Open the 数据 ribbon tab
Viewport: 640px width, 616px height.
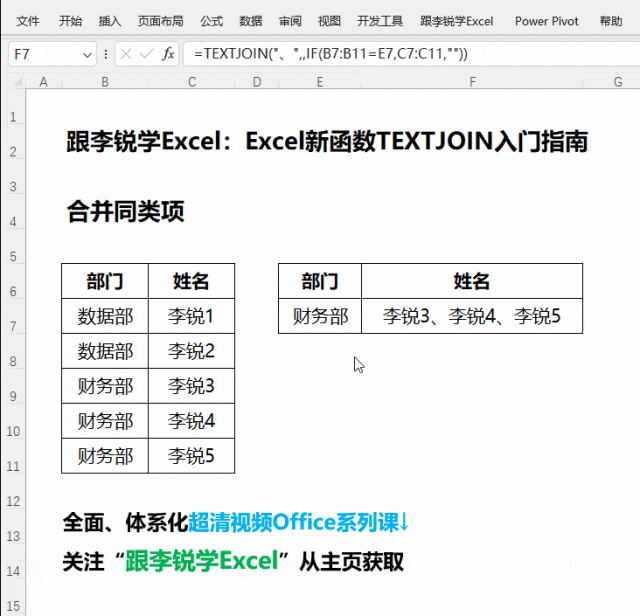point(251,21)
